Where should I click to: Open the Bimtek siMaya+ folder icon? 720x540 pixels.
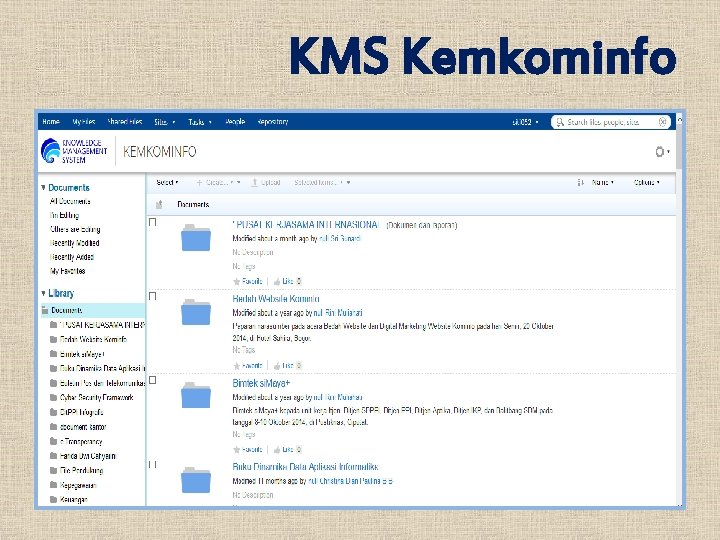click(x=196, y=395)
